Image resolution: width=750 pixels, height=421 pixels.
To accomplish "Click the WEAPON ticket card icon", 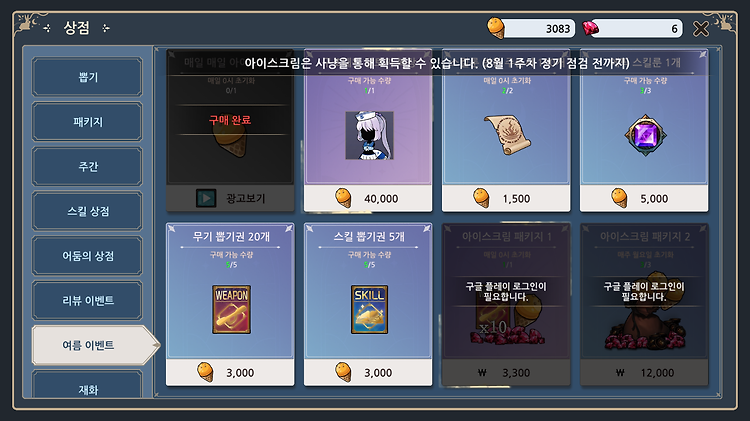I will pyautogui.click(x=232, y=310).
